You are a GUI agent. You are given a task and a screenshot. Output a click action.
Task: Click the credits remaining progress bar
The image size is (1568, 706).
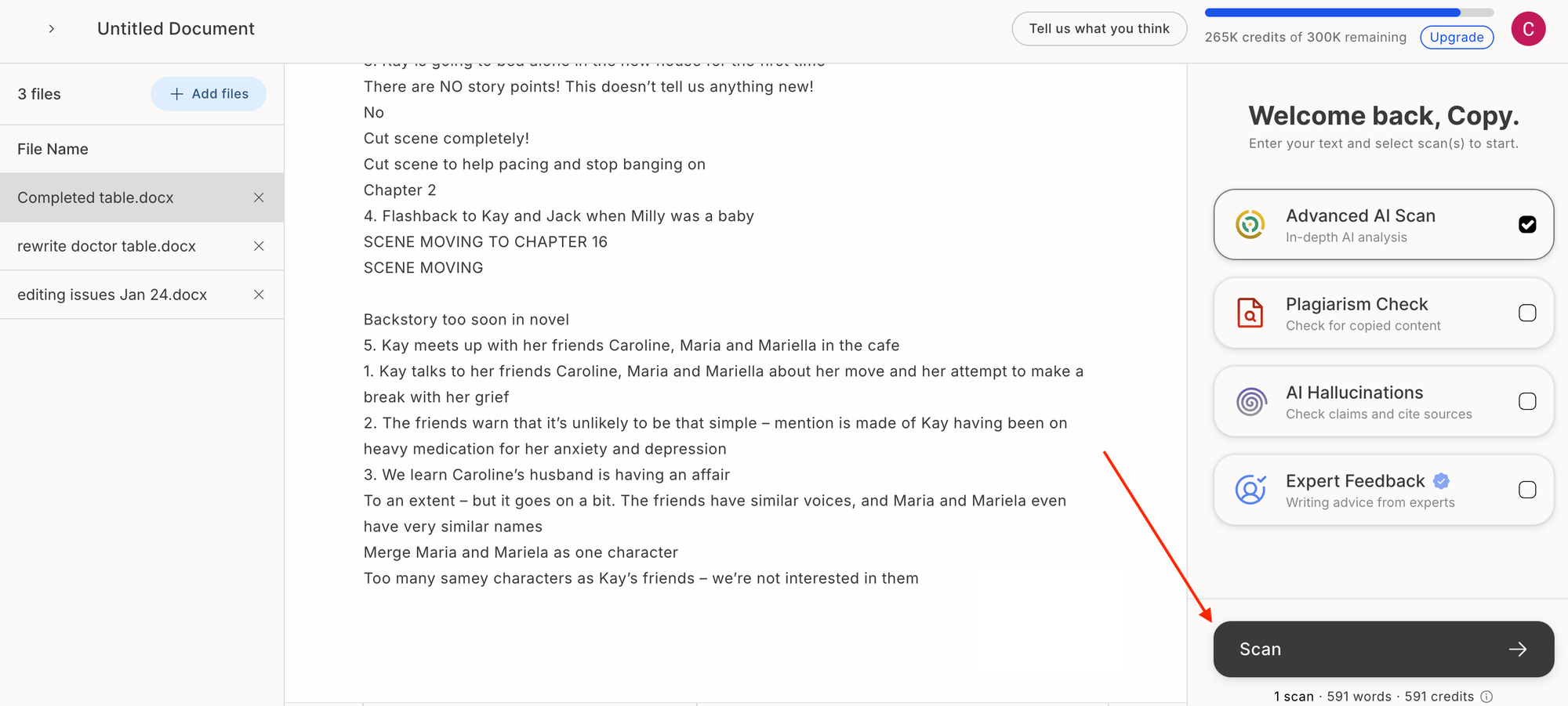click(1349, 13)
